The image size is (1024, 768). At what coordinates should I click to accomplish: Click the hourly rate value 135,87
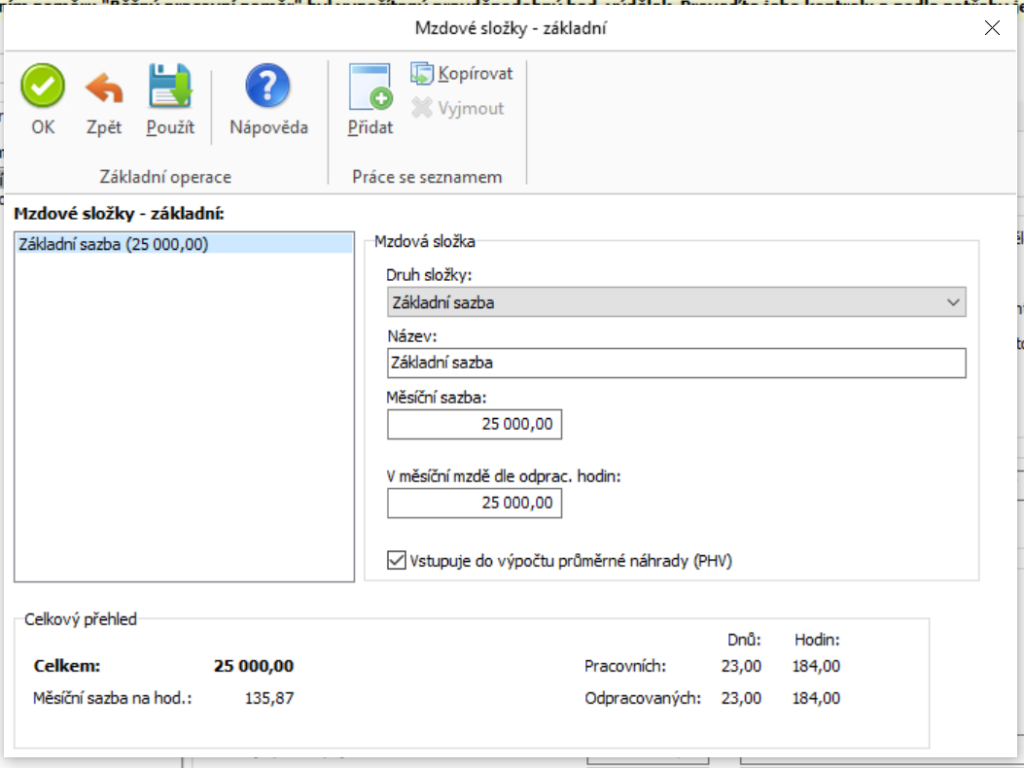pos(269,698)
